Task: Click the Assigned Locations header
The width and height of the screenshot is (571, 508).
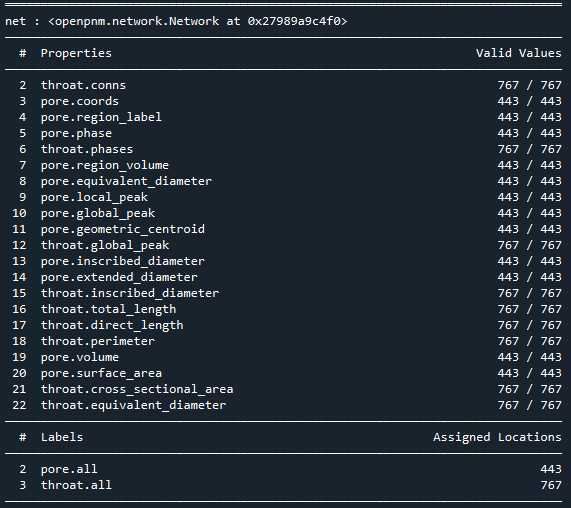Action: [497, 437]
